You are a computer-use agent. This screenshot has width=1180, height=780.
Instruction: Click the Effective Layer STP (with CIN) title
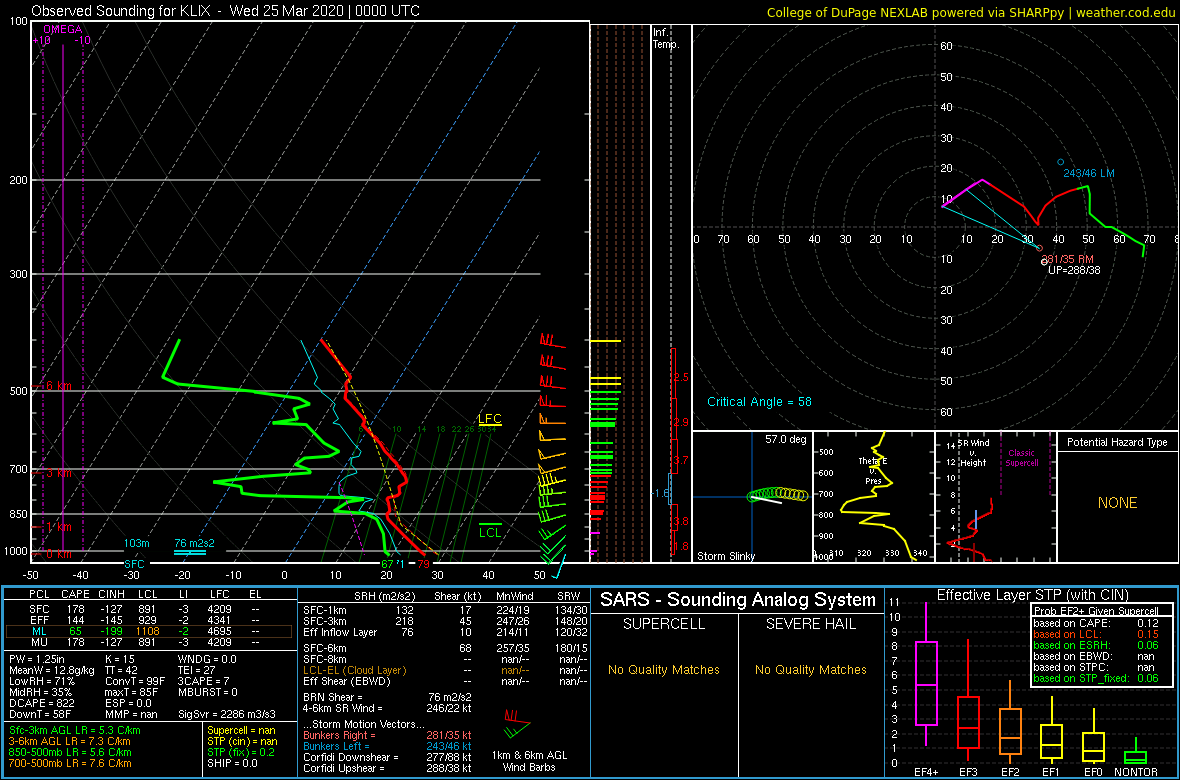[1032, 595]
